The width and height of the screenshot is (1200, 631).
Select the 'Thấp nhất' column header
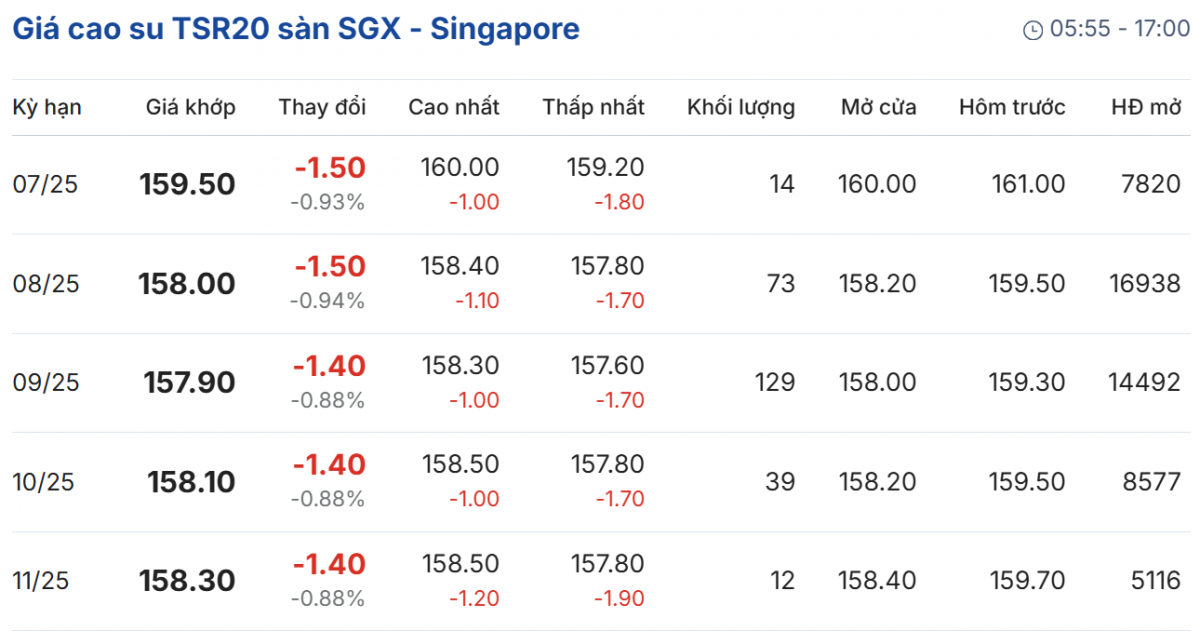(594, 108)
